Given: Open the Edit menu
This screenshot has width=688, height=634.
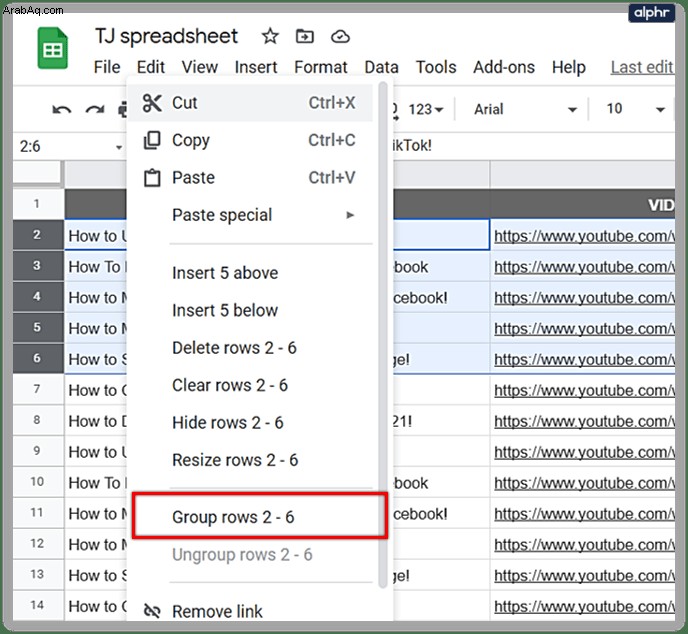Looking at the screenshot, I should (x=150, y=67).
